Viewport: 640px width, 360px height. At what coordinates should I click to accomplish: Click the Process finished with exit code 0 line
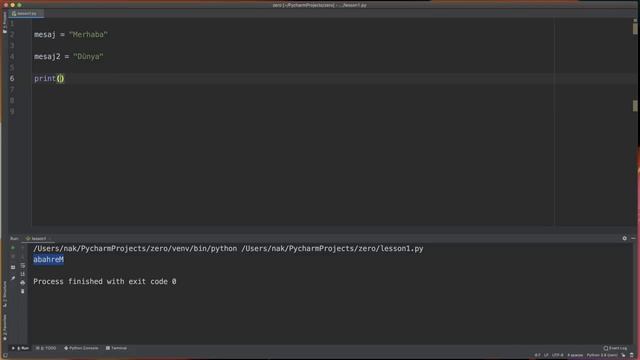105,282
